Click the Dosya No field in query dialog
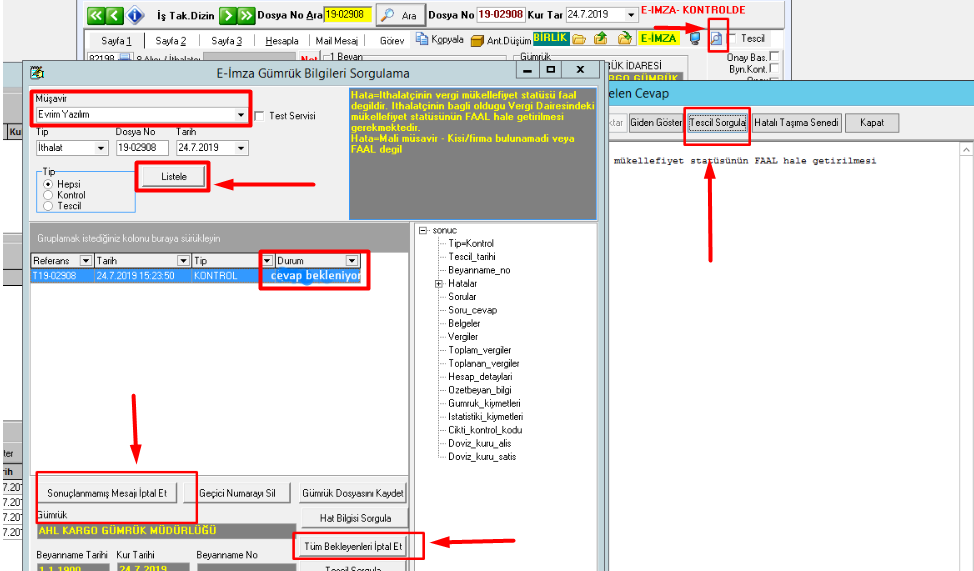The height and width of the screenshot is (571, 974). [140, 148]
